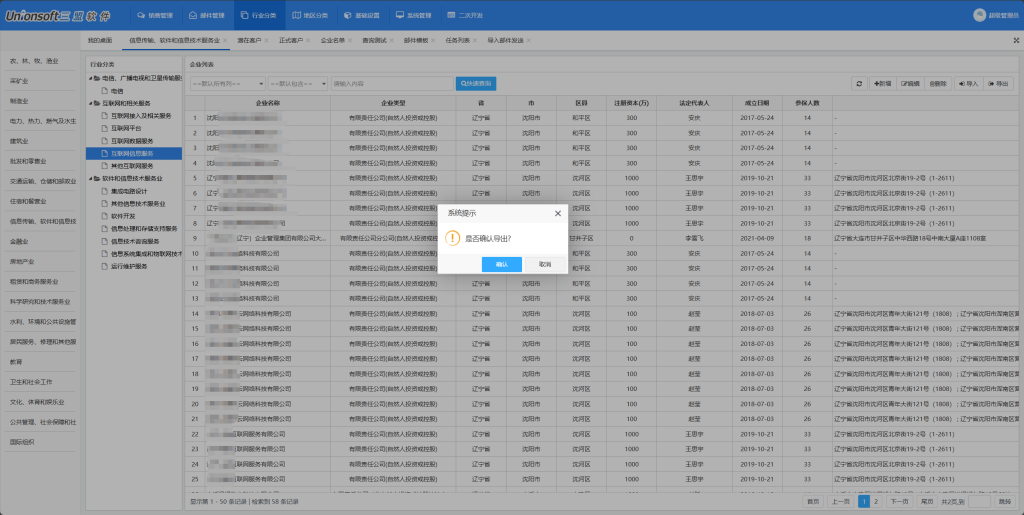Collapse the 软件和信息技术服务业 tree node

pyautogui.click(x=91, y=179)
